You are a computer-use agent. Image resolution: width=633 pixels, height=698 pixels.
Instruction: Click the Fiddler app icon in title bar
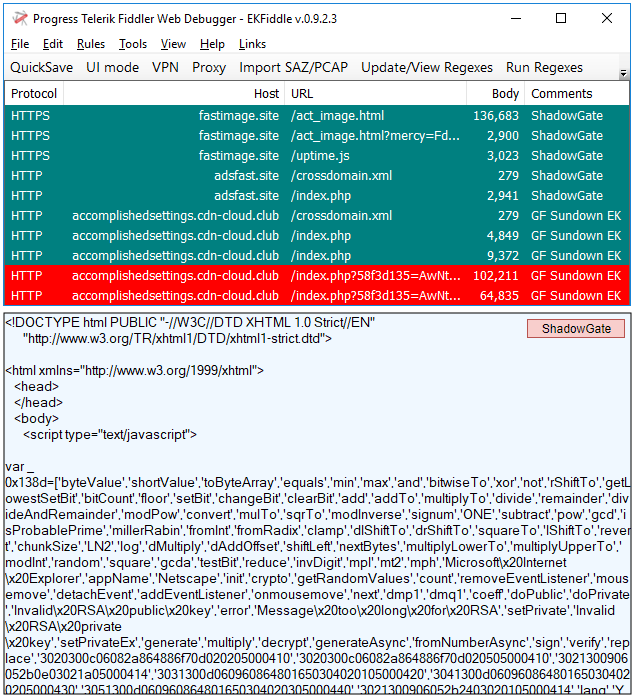[x=17, y=18]
